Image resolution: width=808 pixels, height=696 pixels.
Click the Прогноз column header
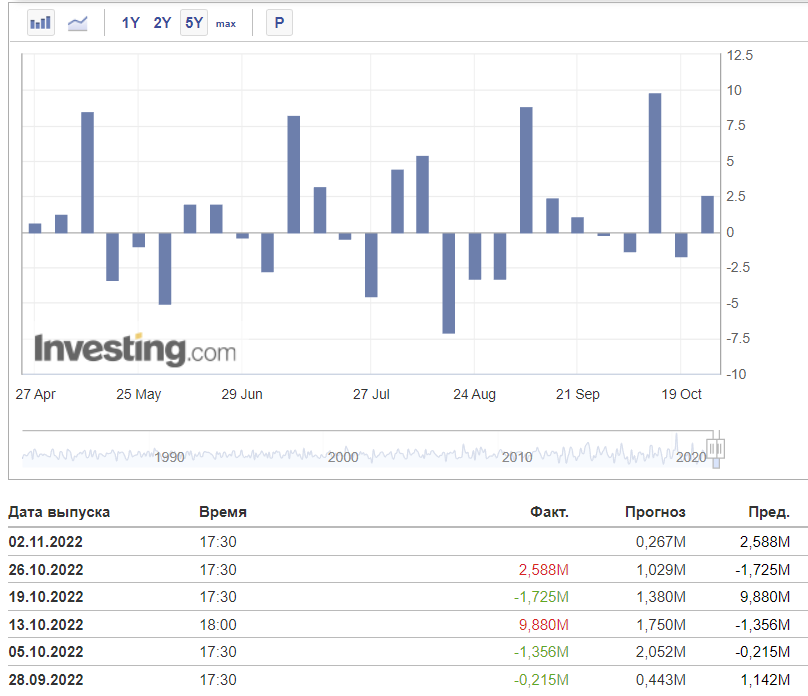[x=655, y=512]
